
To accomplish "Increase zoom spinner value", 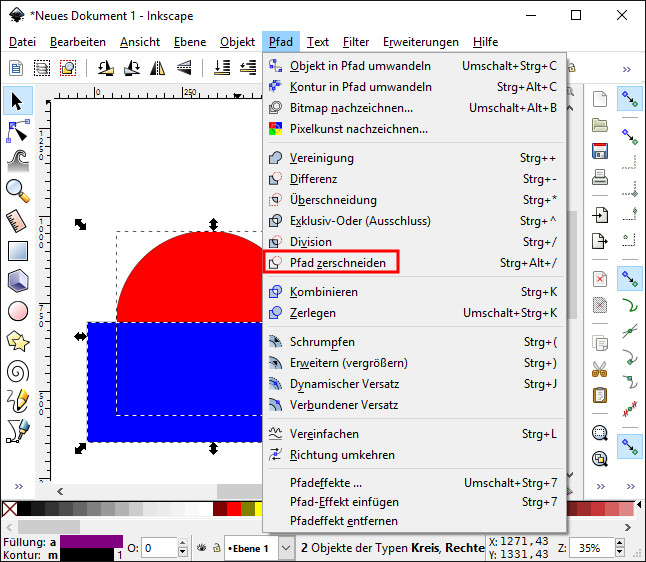I will click(x=620, y=543).
